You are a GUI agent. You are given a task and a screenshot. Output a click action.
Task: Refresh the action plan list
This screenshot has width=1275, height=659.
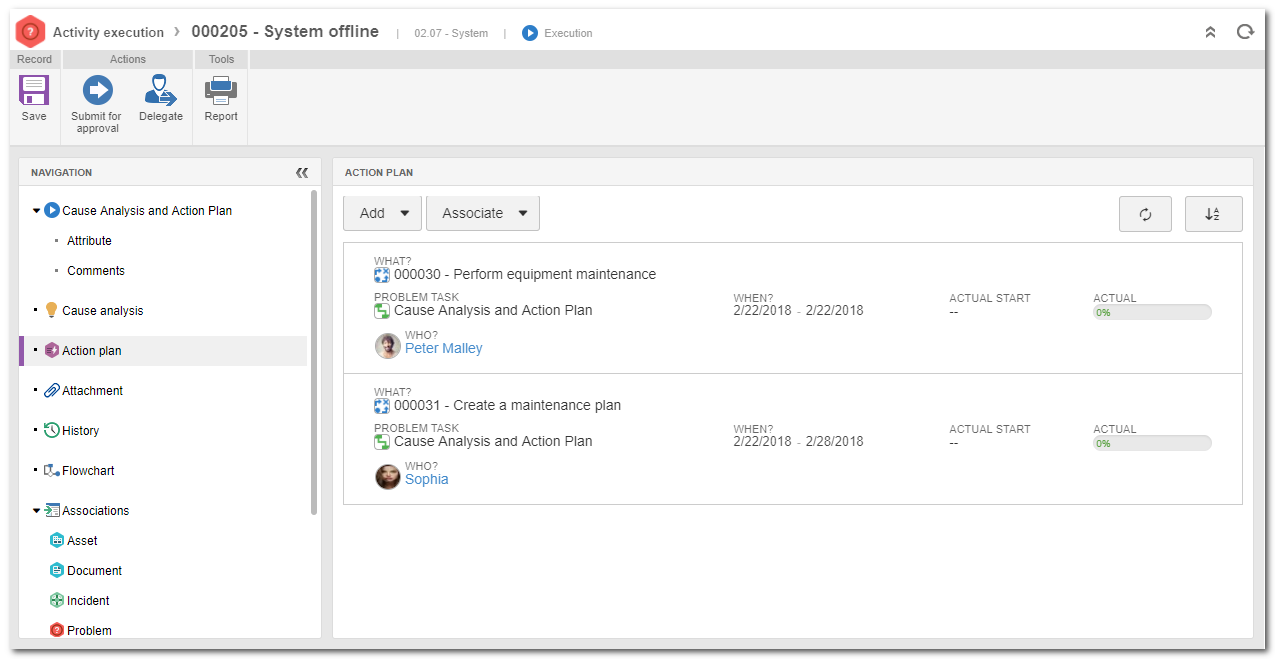point(1145,214)
